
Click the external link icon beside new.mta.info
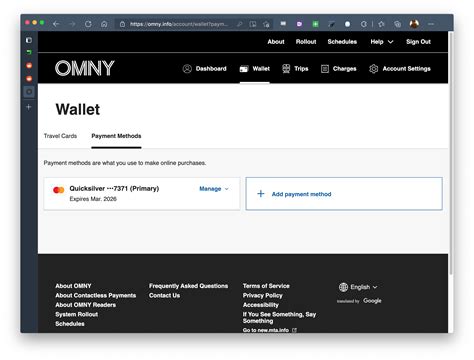pyautogui.click(x=294, y=330)
